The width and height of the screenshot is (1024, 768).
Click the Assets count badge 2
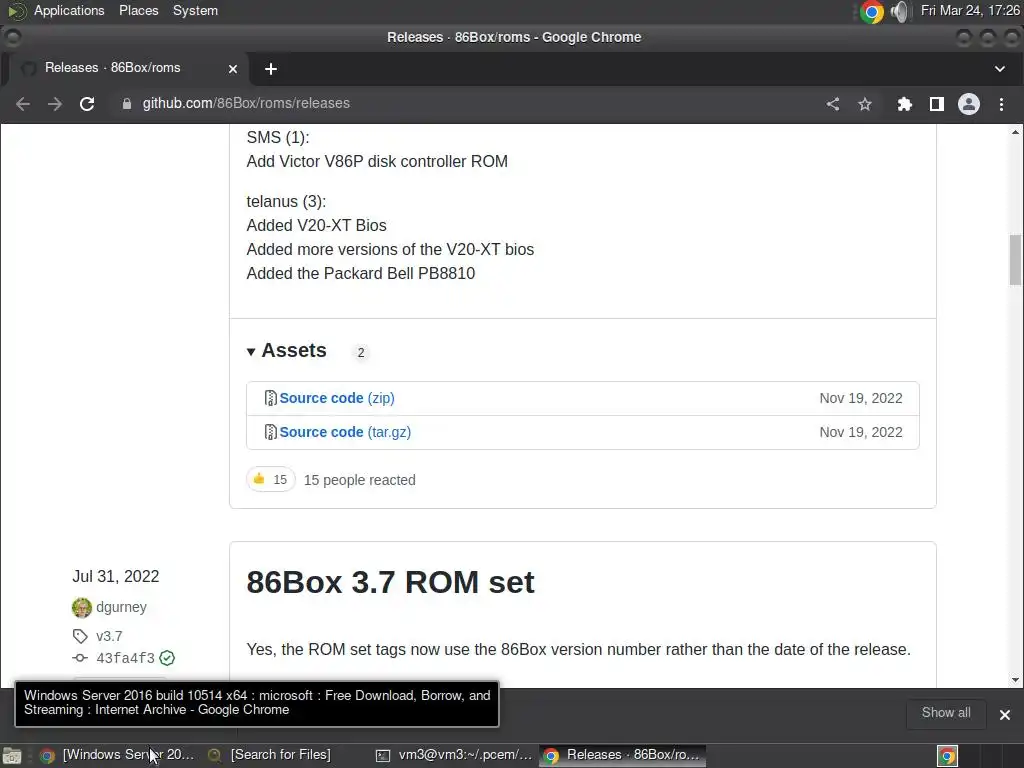point(360,353)
